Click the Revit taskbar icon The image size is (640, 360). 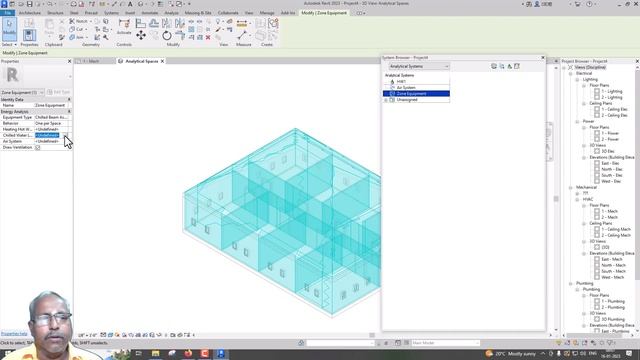(221, 353)
